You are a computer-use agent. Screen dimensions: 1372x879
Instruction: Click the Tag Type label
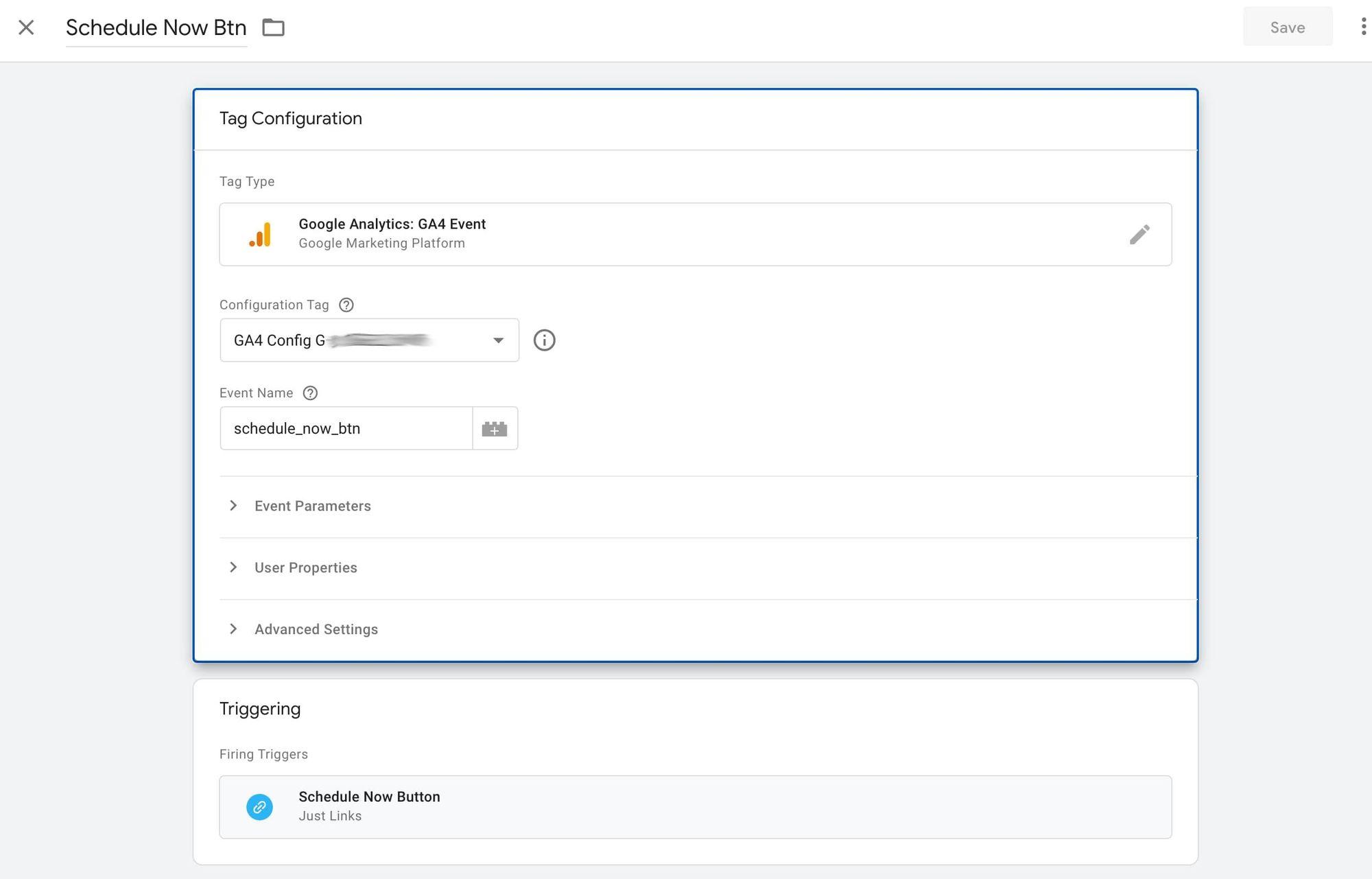tap(247, 182)
